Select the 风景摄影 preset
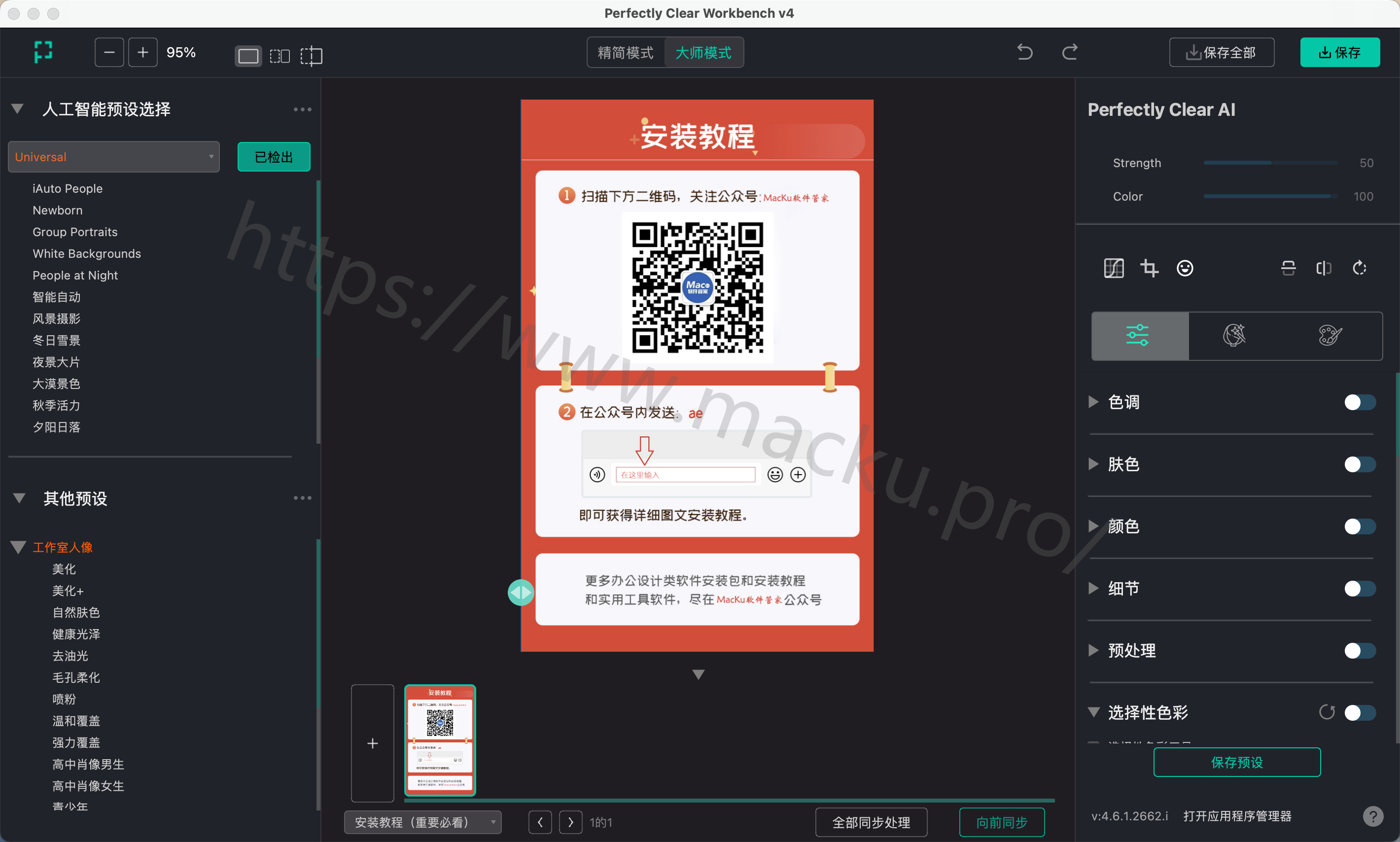This screenshot has width=1400, height=842. tap(56, 318)
